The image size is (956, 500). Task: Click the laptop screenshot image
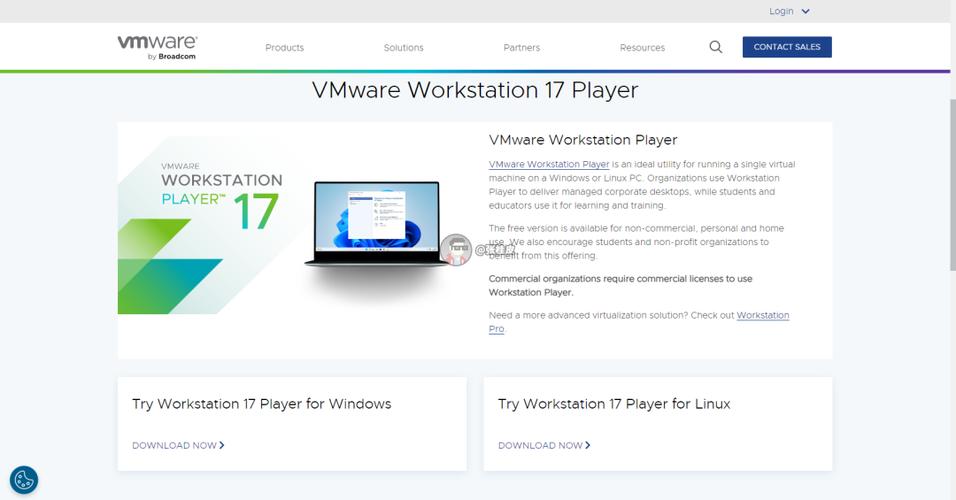click(376, 223)
